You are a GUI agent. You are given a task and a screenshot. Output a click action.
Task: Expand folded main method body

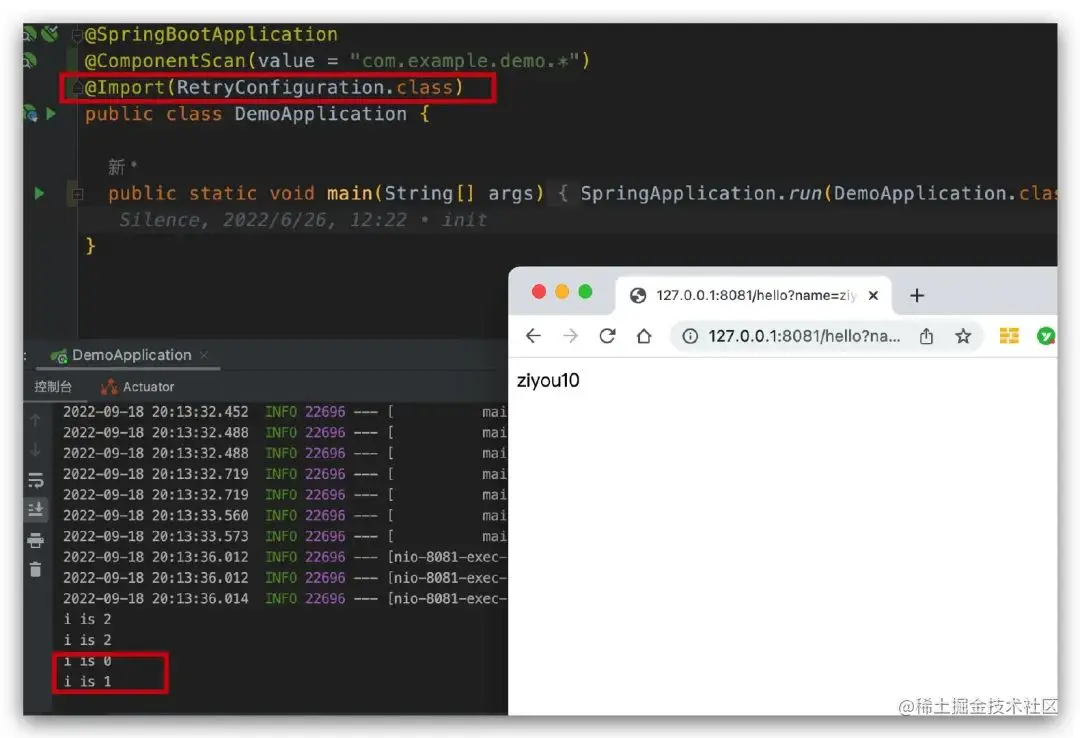[78, 194]
